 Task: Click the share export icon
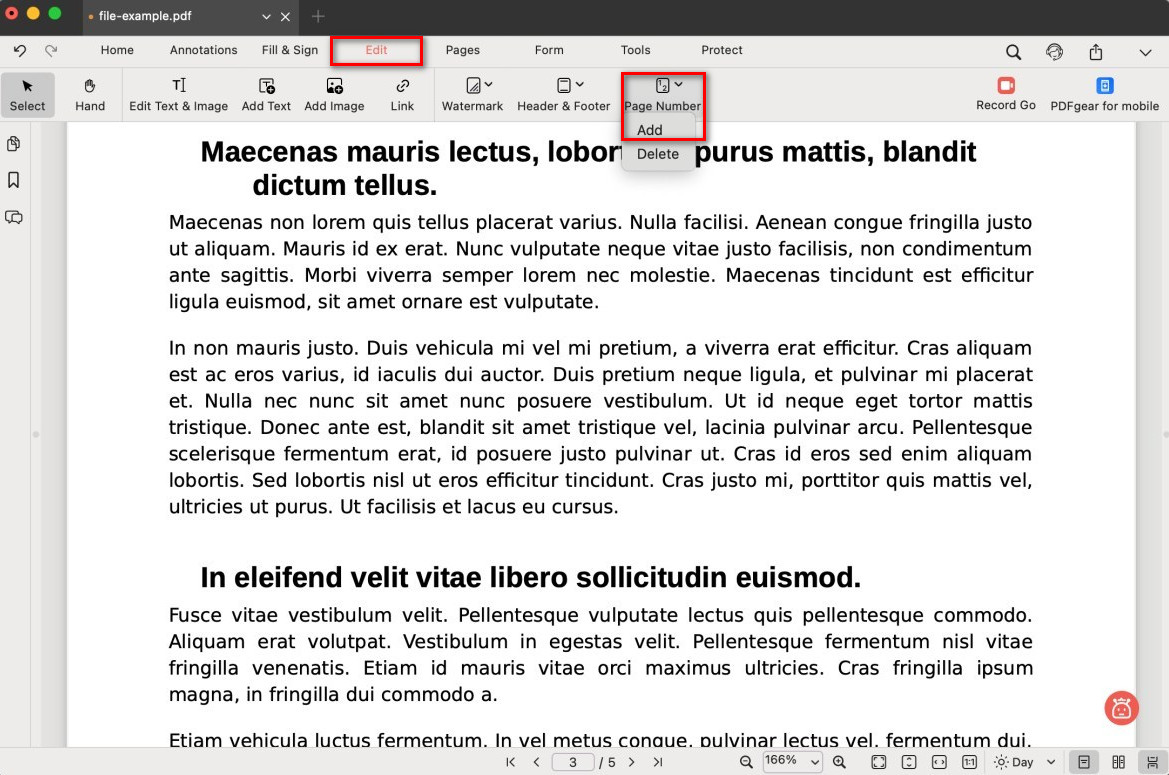tap(1096, 52)
